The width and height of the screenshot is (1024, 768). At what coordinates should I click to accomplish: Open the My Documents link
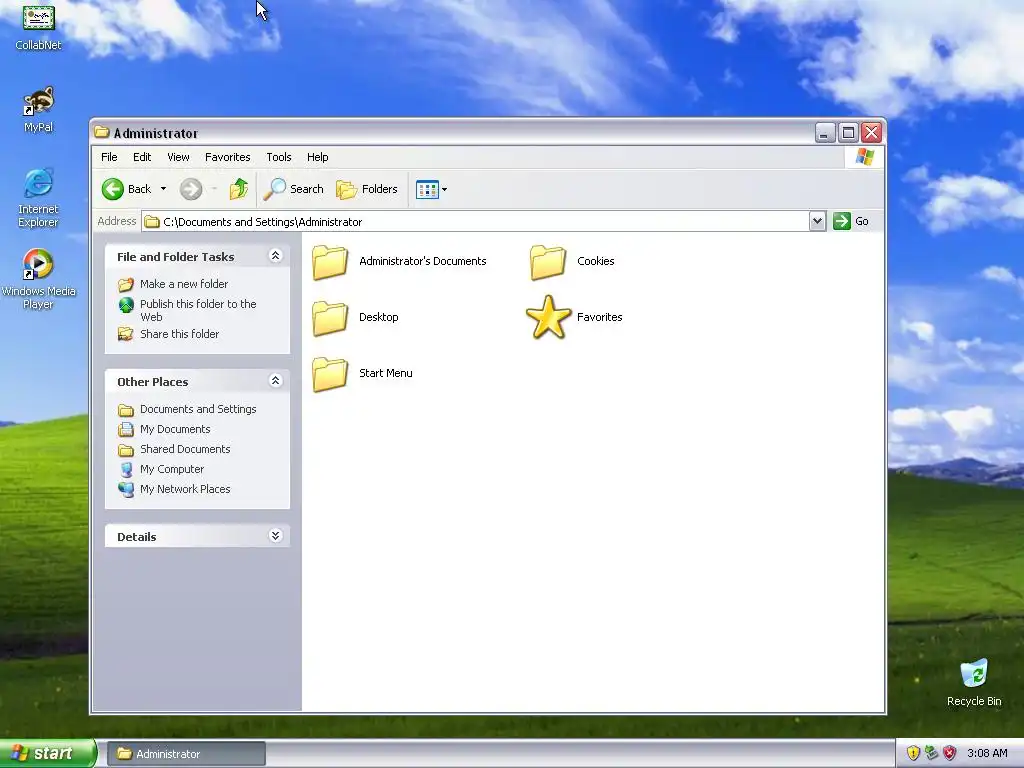pos(175,429)
